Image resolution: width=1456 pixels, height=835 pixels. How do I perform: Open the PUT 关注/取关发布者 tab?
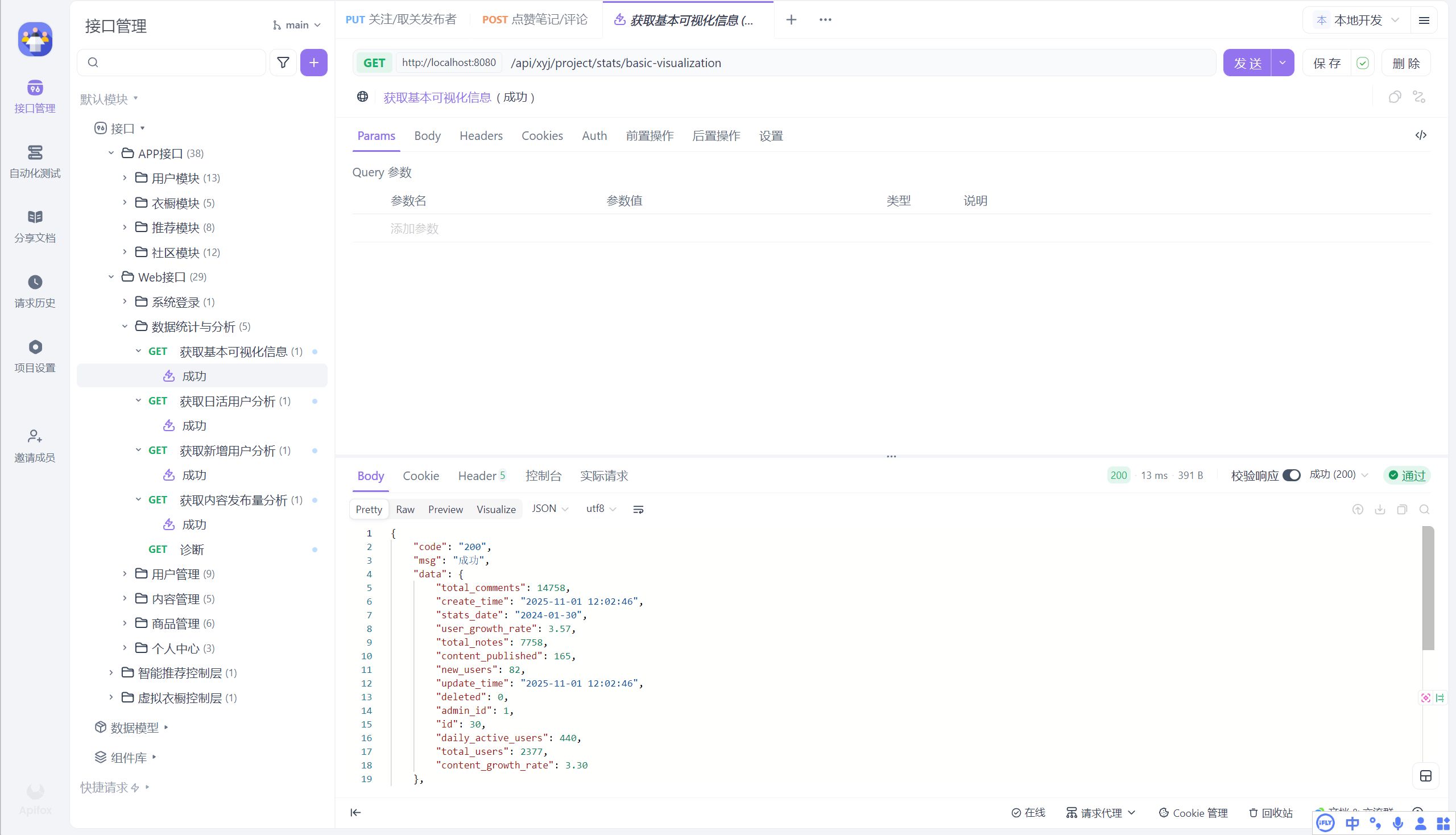[401, 19]
